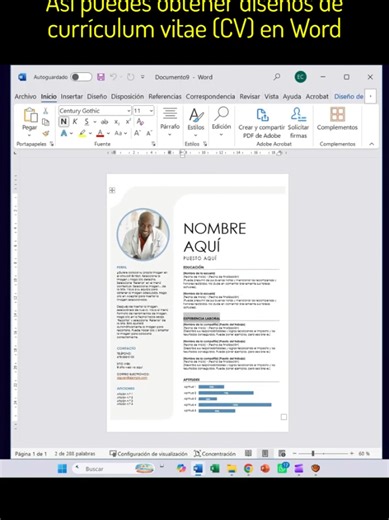Click Configuración de visualización
This screenshot has width=389, height=520.
[x=149, y=454]
